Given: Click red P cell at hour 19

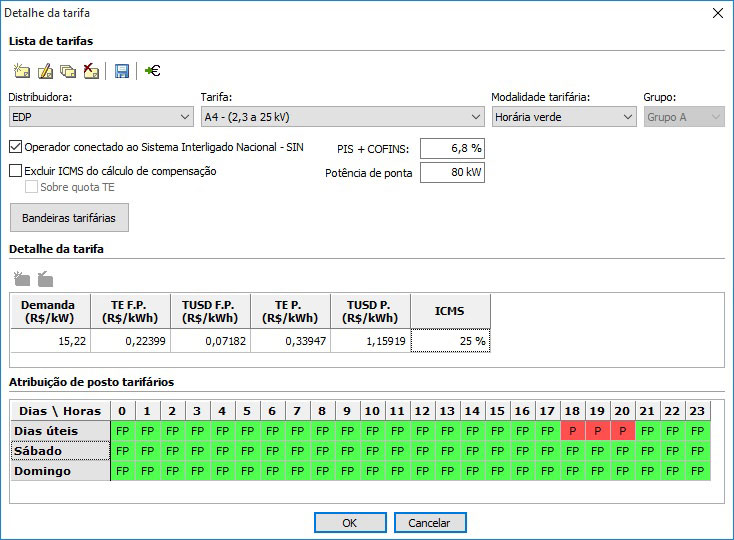Looking at the screenshot, I should coord(598,431).
